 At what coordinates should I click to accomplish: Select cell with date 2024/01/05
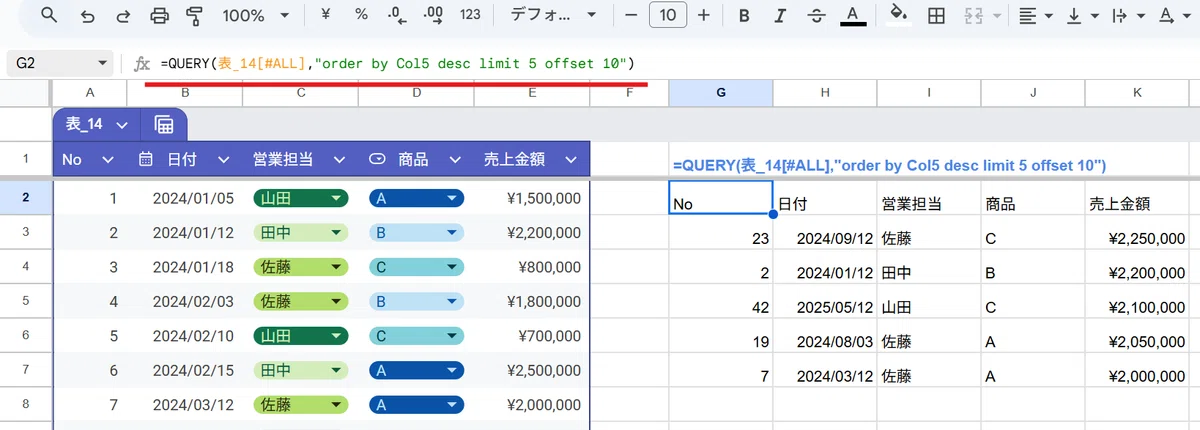click(x=185, y=198)
